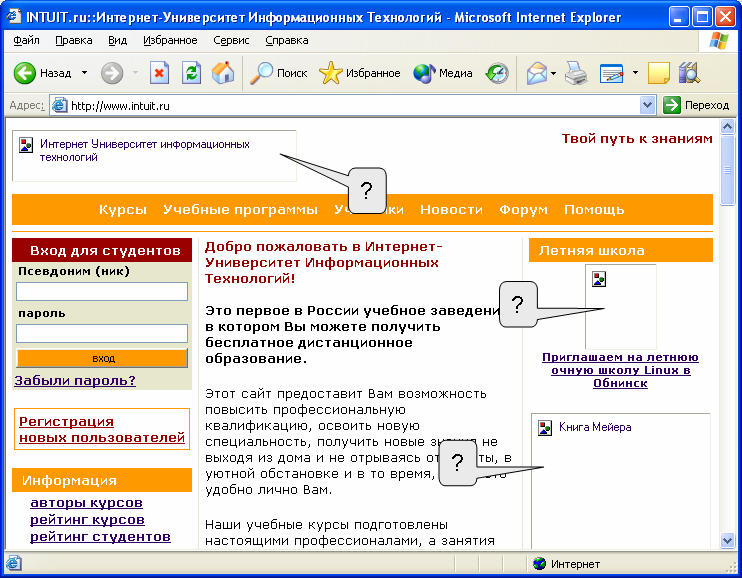
Task: Print the page with printer icon
Action: tap(576, 73)
